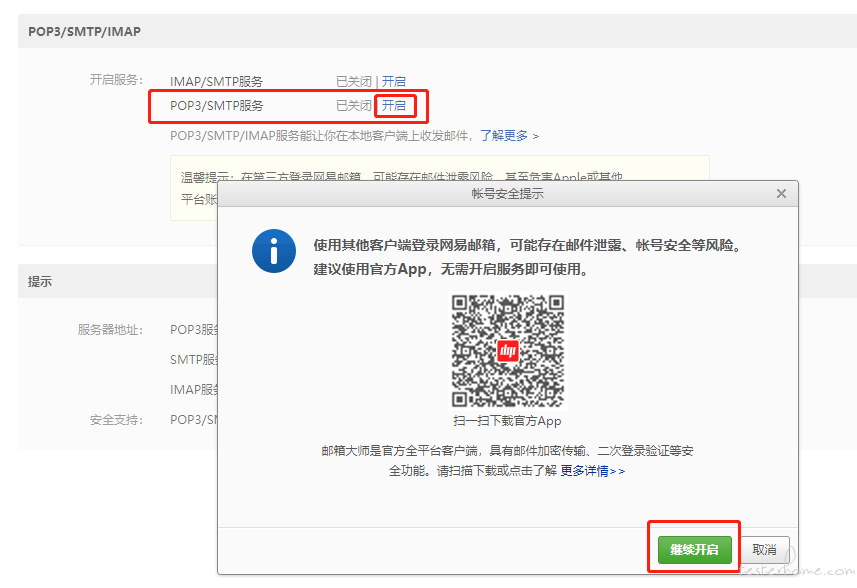Image resolution: width=857 pixels, height=588 pixels.
Task: Click 帐号安全提示 dialog title
Action: pyautogui.click(x=508, y=193)
